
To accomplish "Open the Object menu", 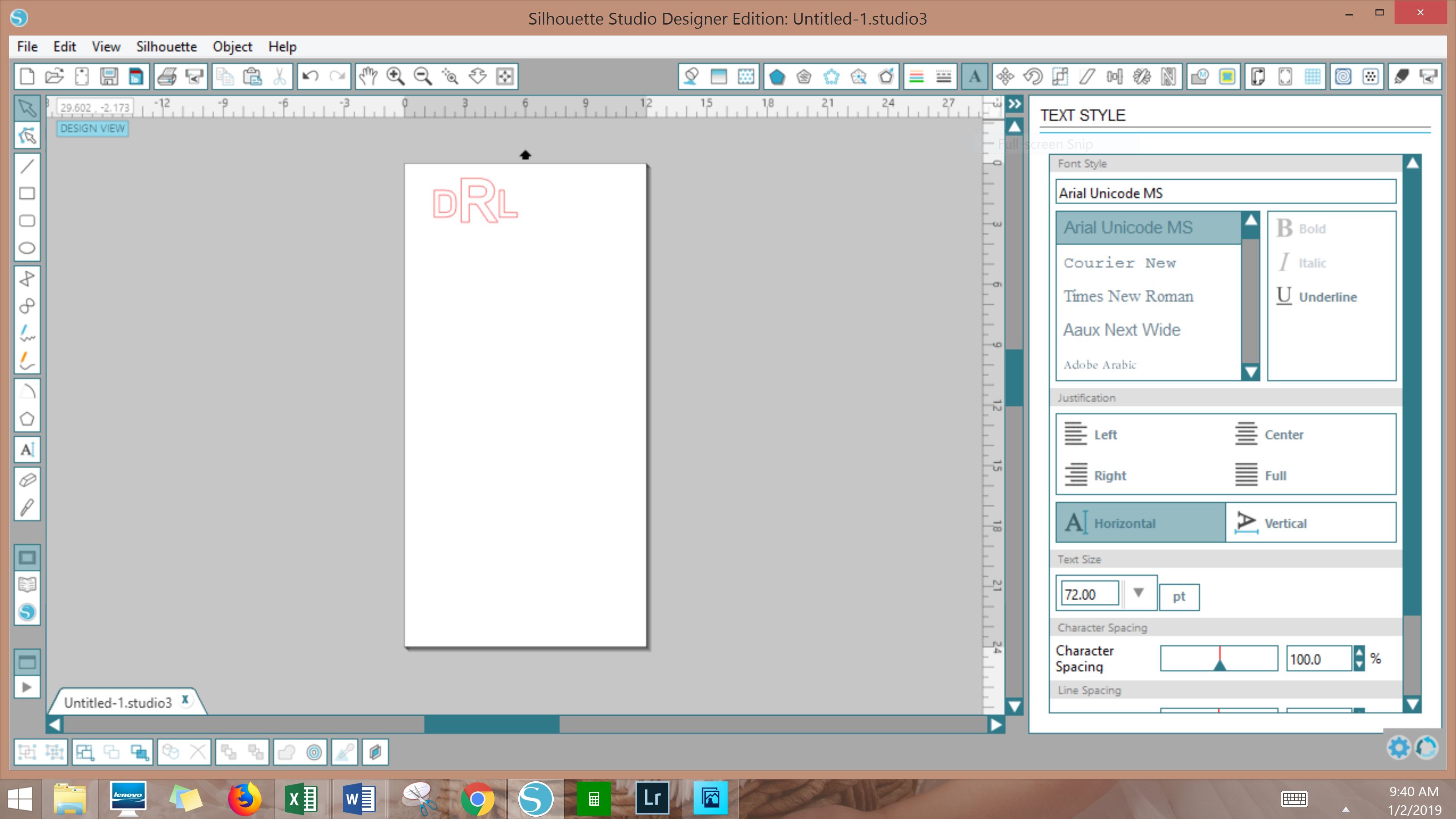I will [233, 46].
